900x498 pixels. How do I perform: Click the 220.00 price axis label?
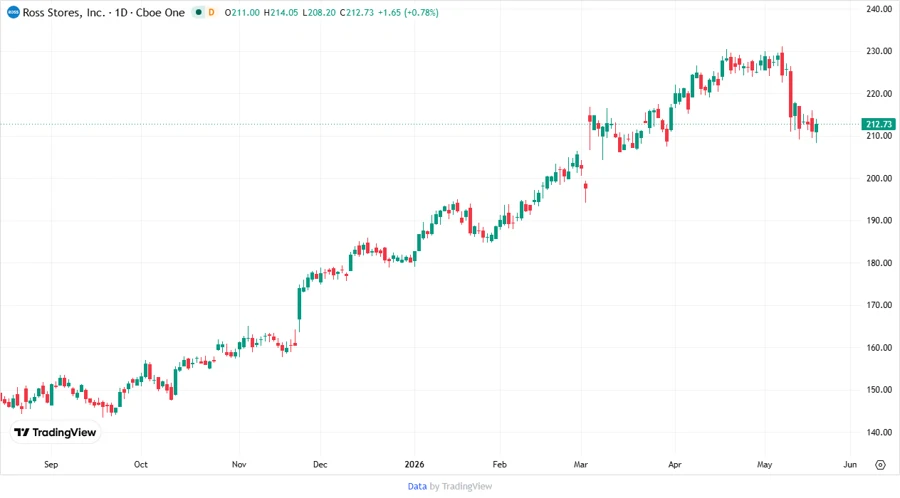tap(879, 94)
